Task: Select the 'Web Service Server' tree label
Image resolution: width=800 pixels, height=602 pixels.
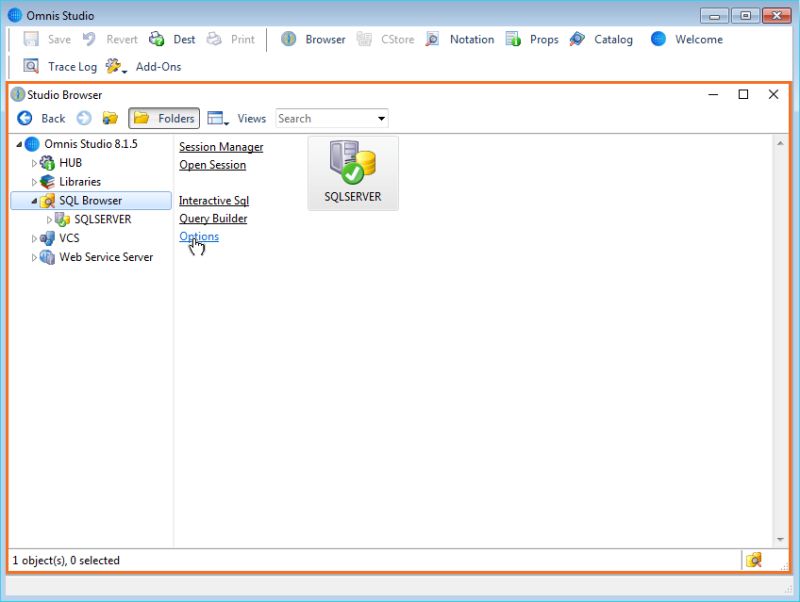Action: (x=106, y=257)
